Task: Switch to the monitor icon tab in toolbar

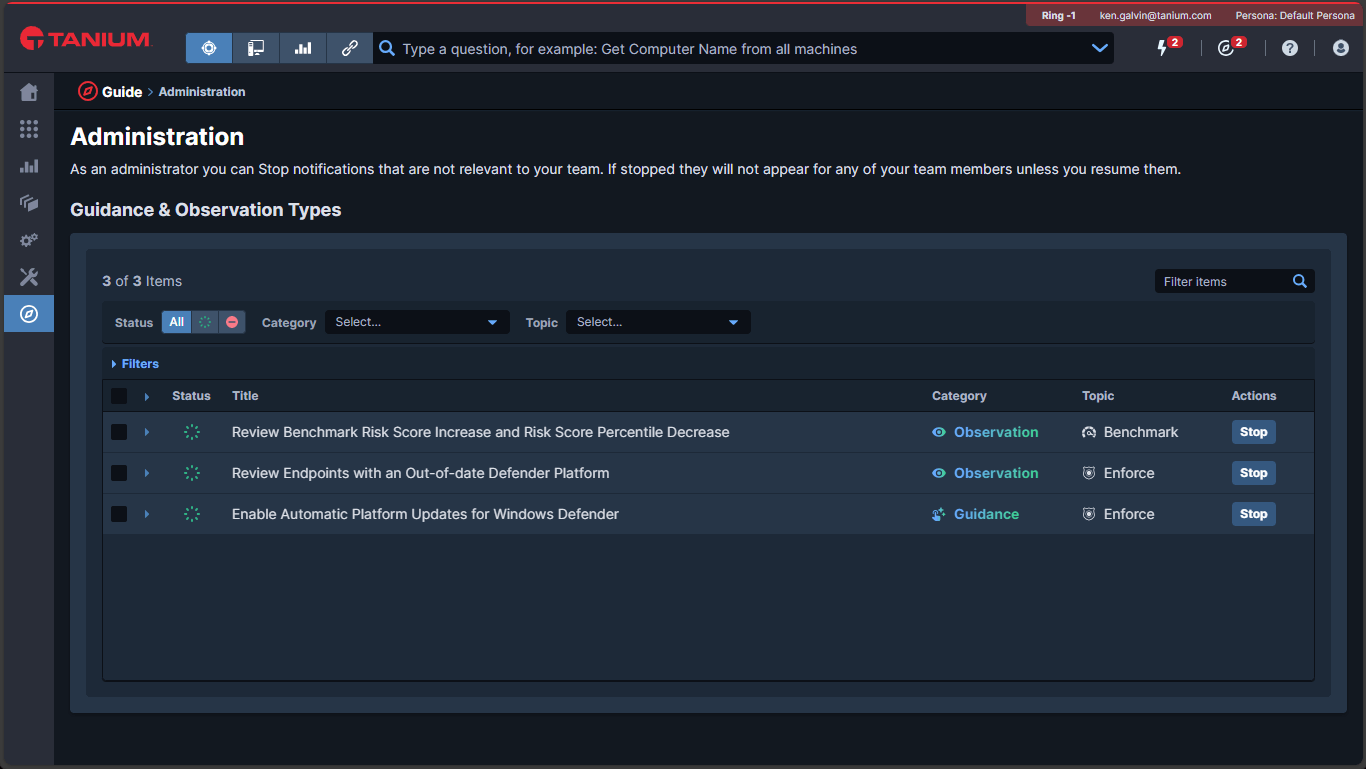Action: click(x=256, y=48)
